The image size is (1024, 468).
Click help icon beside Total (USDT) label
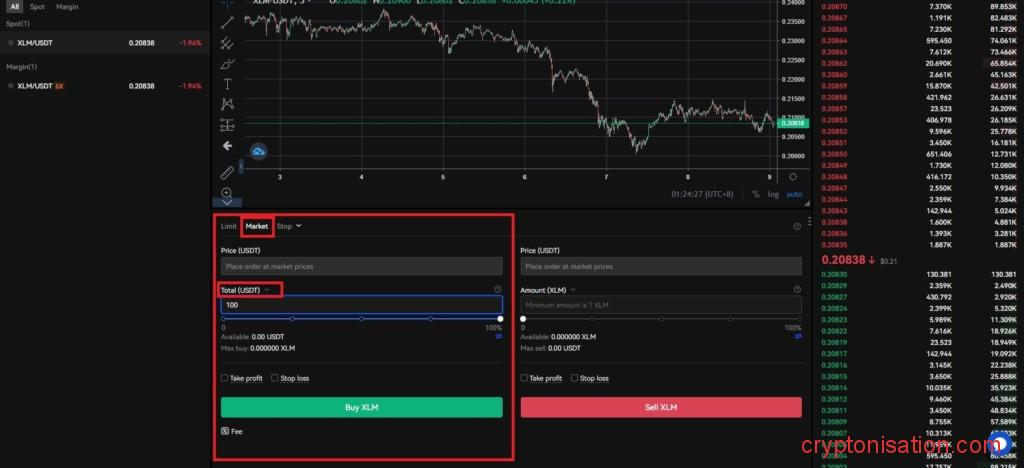click(x=498, y=289)
